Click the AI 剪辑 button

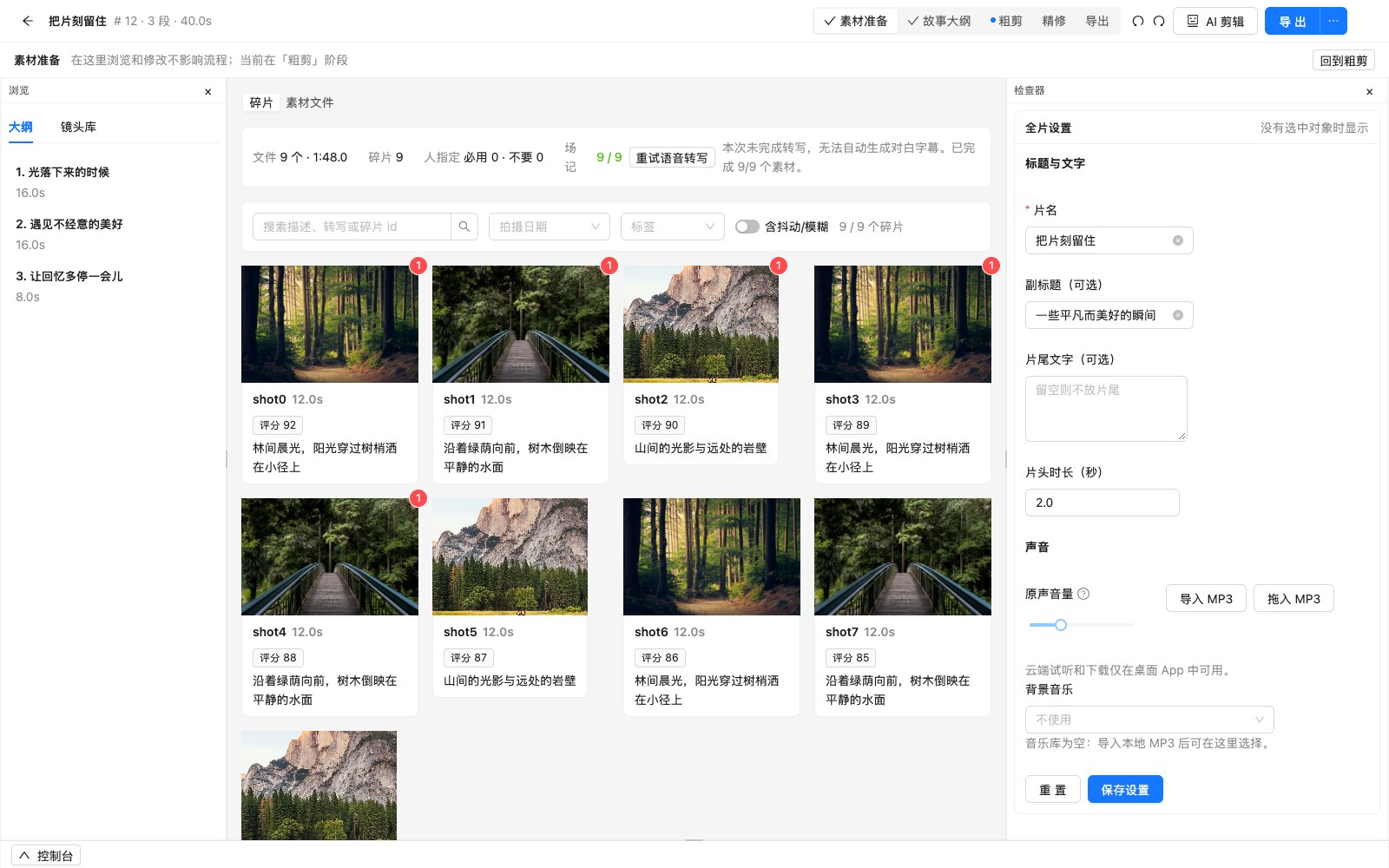click(x=1215, y=21)
